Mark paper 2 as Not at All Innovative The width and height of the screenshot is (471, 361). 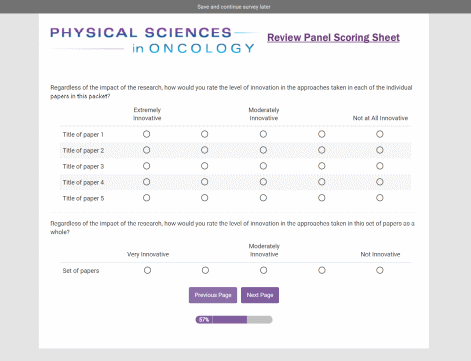pos(380,150)
